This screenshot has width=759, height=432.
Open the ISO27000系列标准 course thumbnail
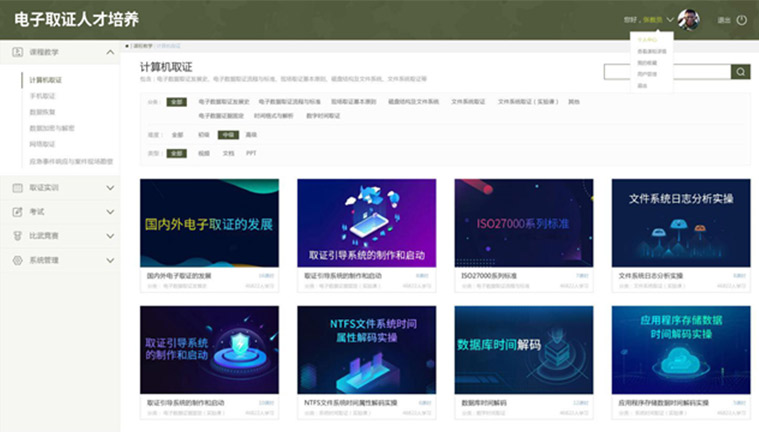pos(524,223)
